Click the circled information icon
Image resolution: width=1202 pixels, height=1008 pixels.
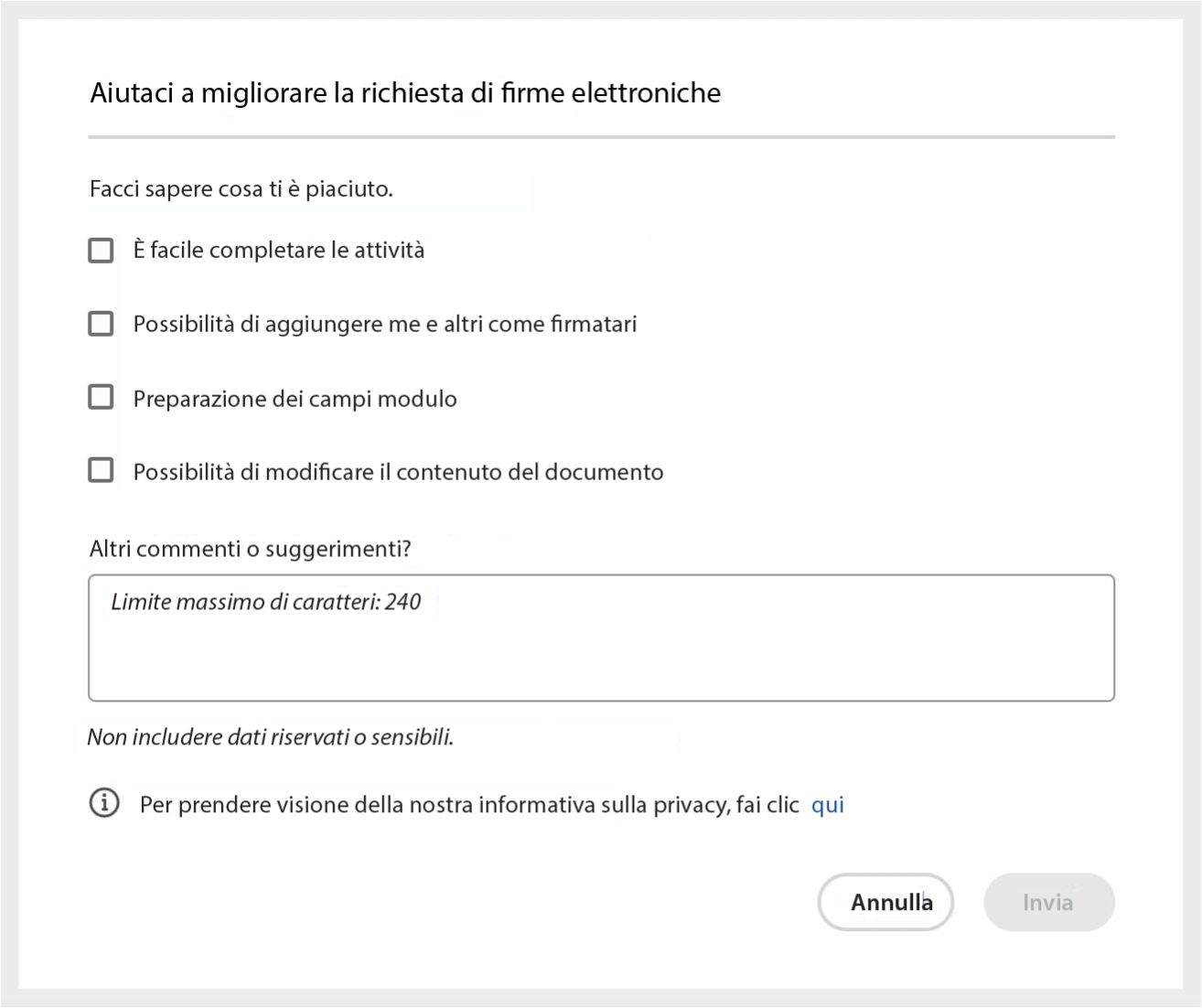pos(105,803)
